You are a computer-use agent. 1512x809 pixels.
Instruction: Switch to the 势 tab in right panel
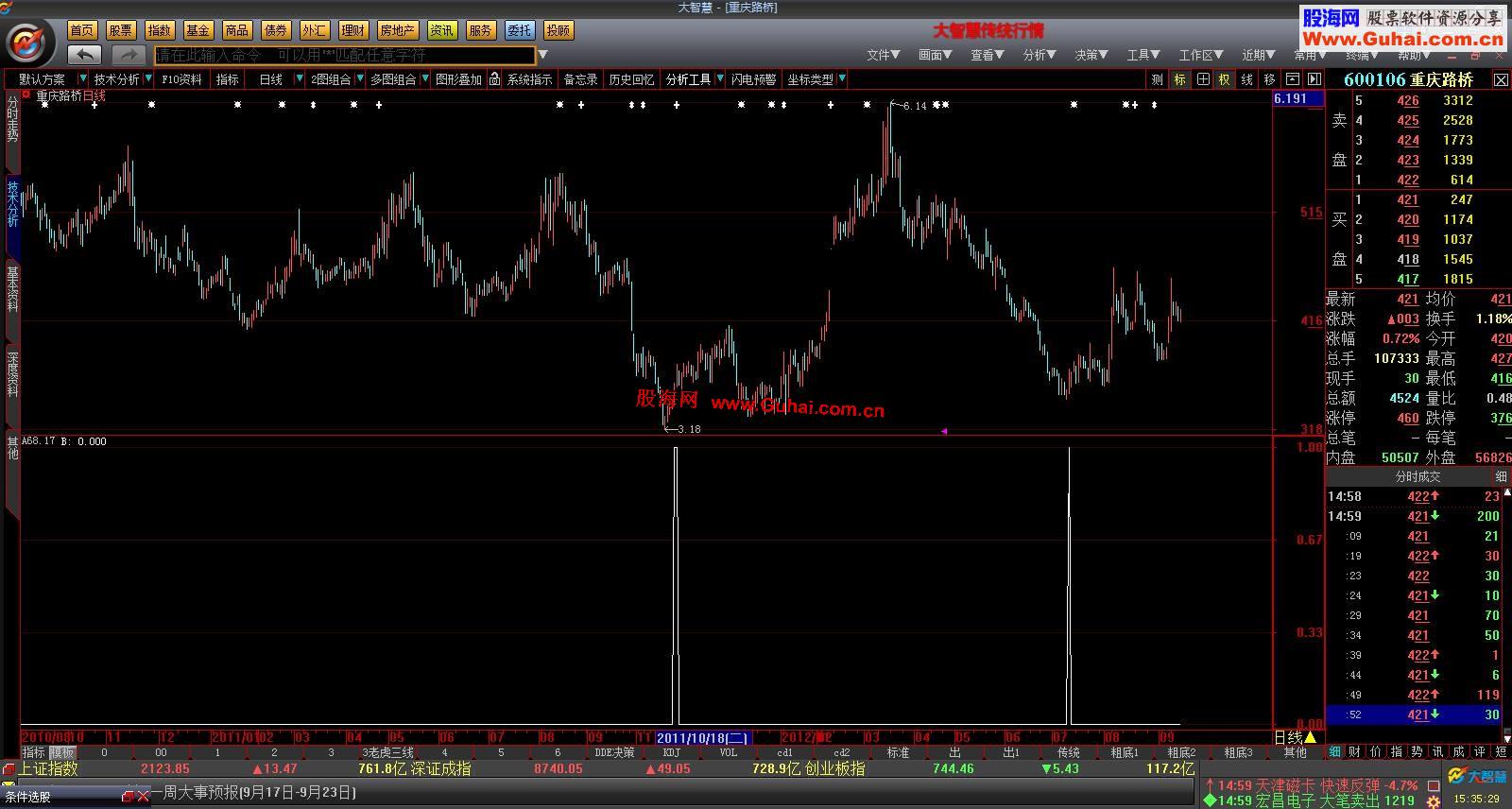click(x=1417, y=751)
